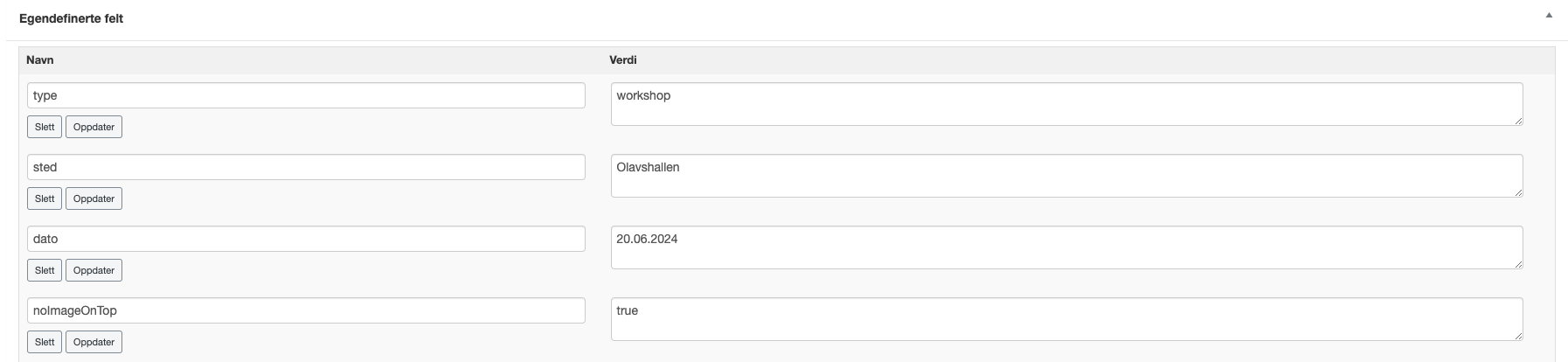Click the noImageOnTop name input field

306,310
